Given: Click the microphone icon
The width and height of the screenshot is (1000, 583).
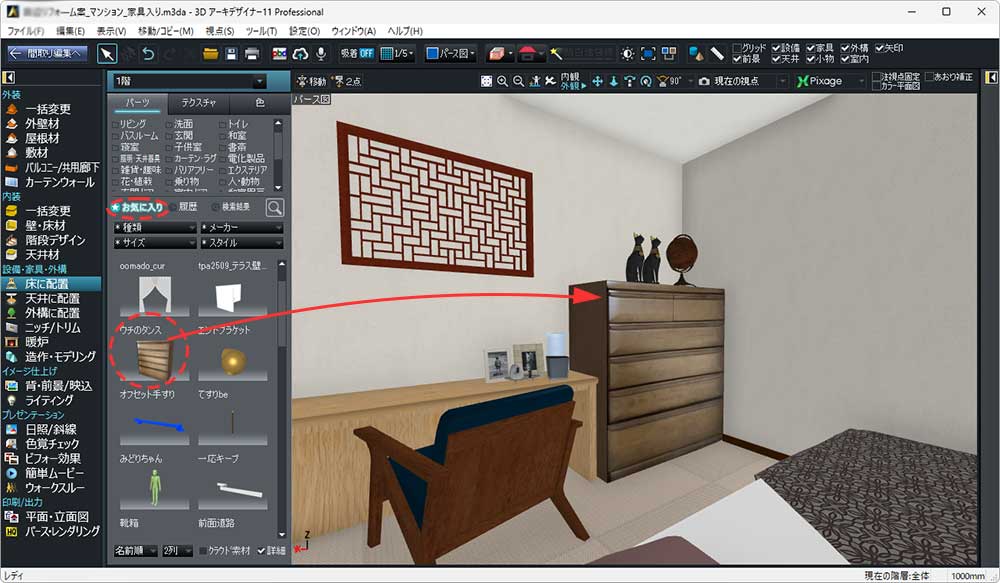Looking at the screenshot, I should [321, 54].
